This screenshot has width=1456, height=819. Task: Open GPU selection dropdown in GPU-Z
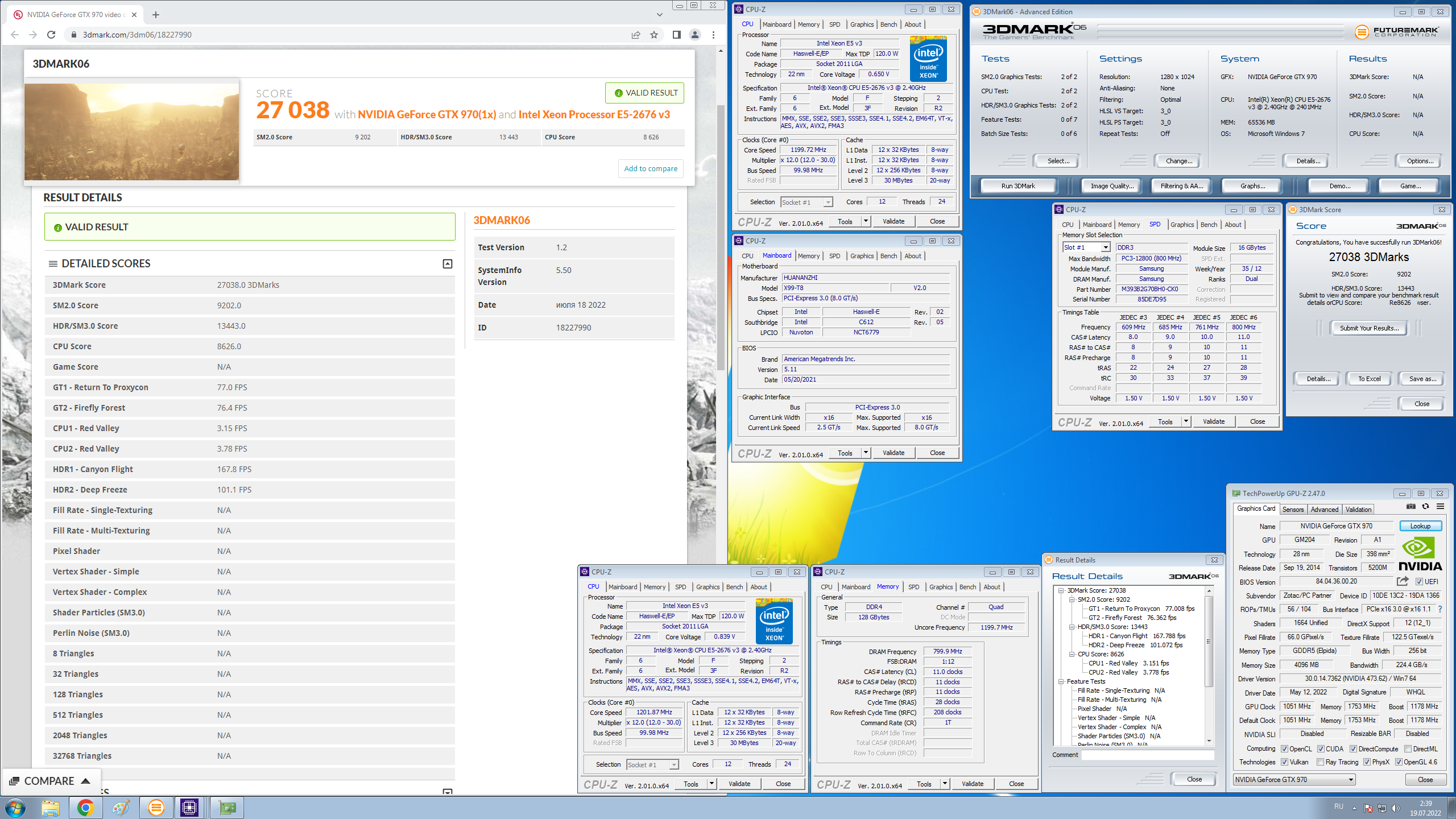[x=1294, y=780]
